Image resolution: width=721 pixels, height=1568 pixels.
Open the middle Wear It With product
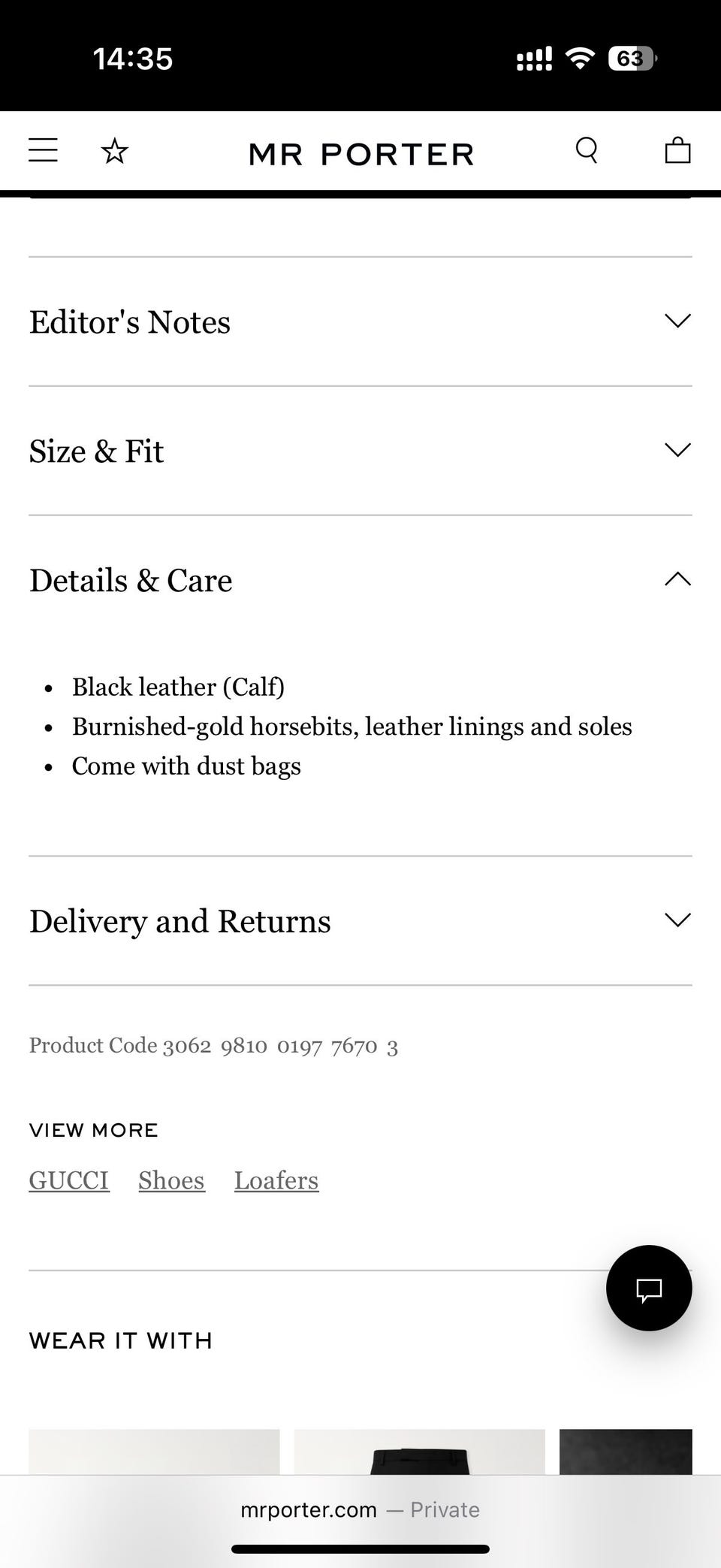tap(419, 1452)
